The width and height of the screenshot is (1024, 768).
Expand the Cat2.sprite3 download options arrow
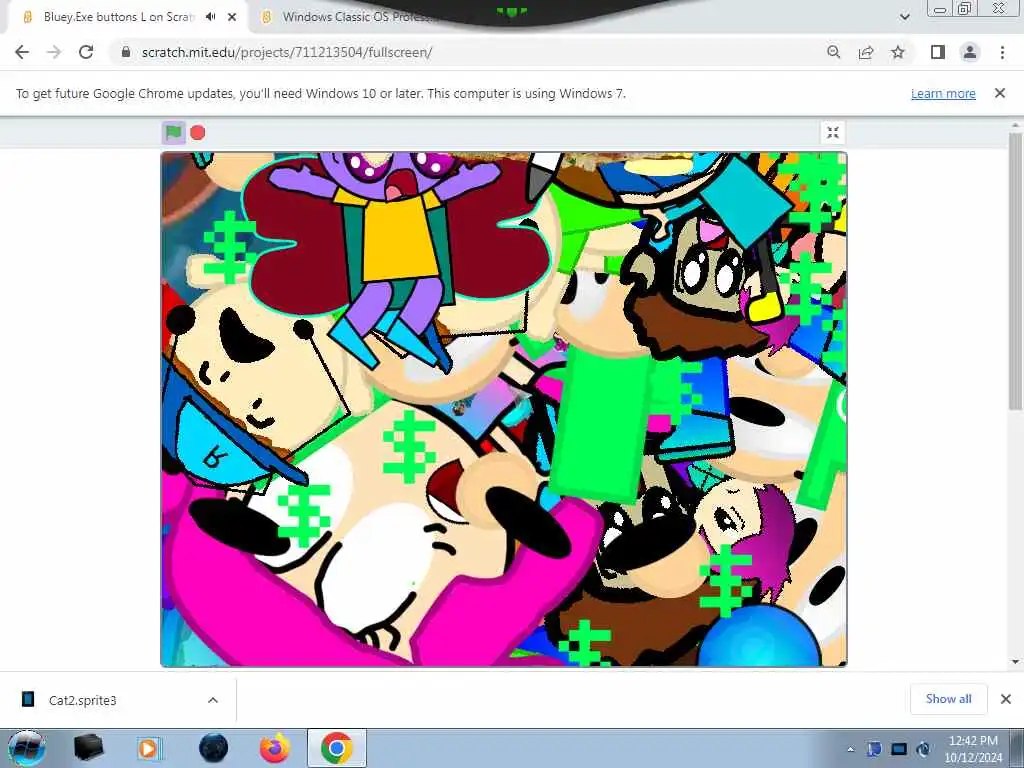coord(213,700)
